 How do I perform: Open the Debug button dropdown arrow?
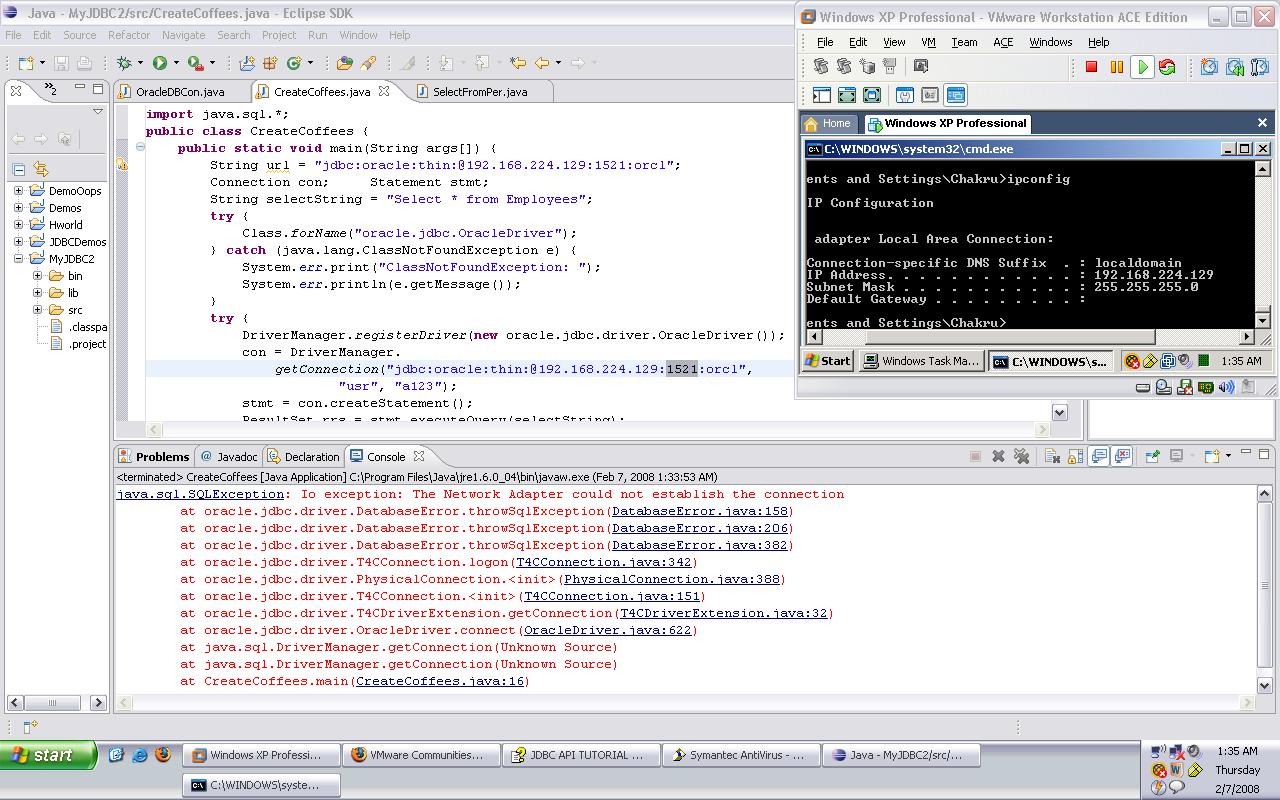(x=140, y=63)
